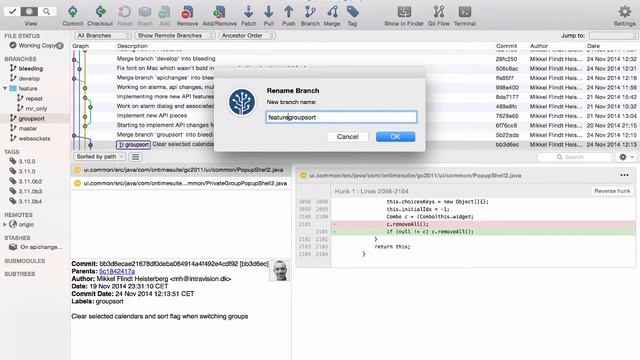The height and width of the screenshot is (360, 640).
Task: Select the groupsort branch in sidebar
Action: [31, 118]
